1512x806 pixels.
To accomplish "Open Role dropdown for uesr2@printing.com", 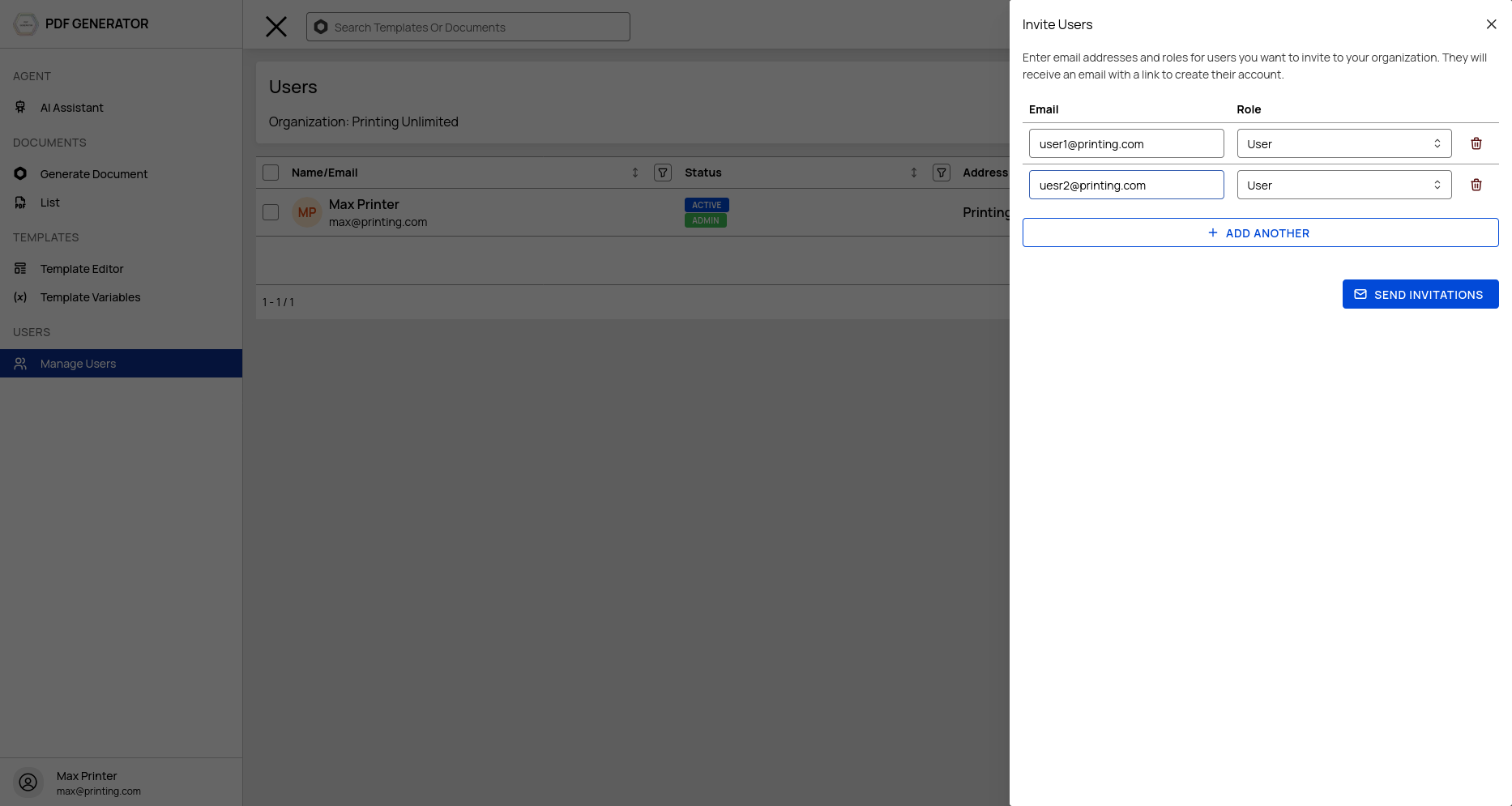I will tap(1344, 185).
